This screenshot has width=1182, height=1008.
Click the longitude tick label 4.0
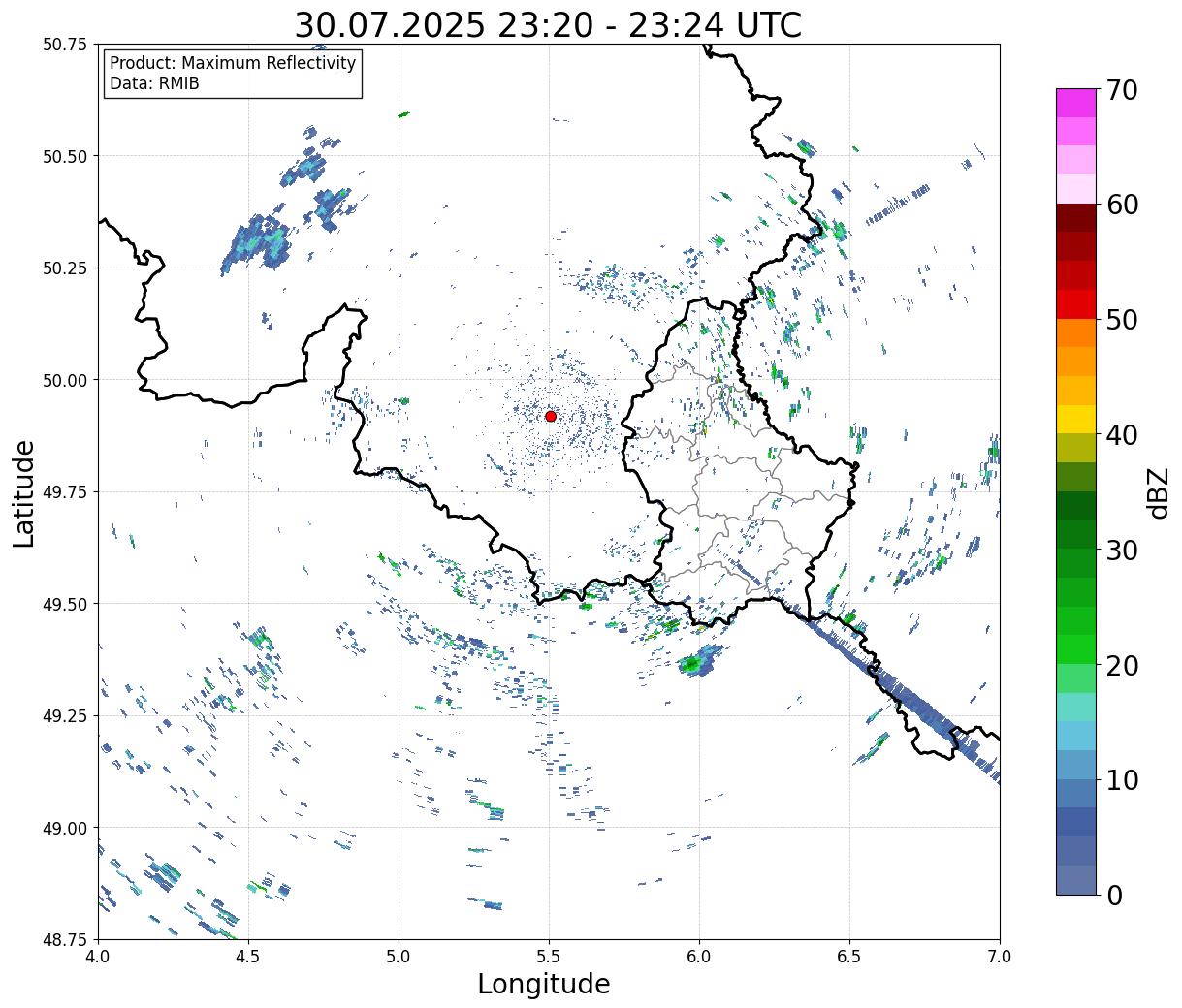[x=98, y=957]
